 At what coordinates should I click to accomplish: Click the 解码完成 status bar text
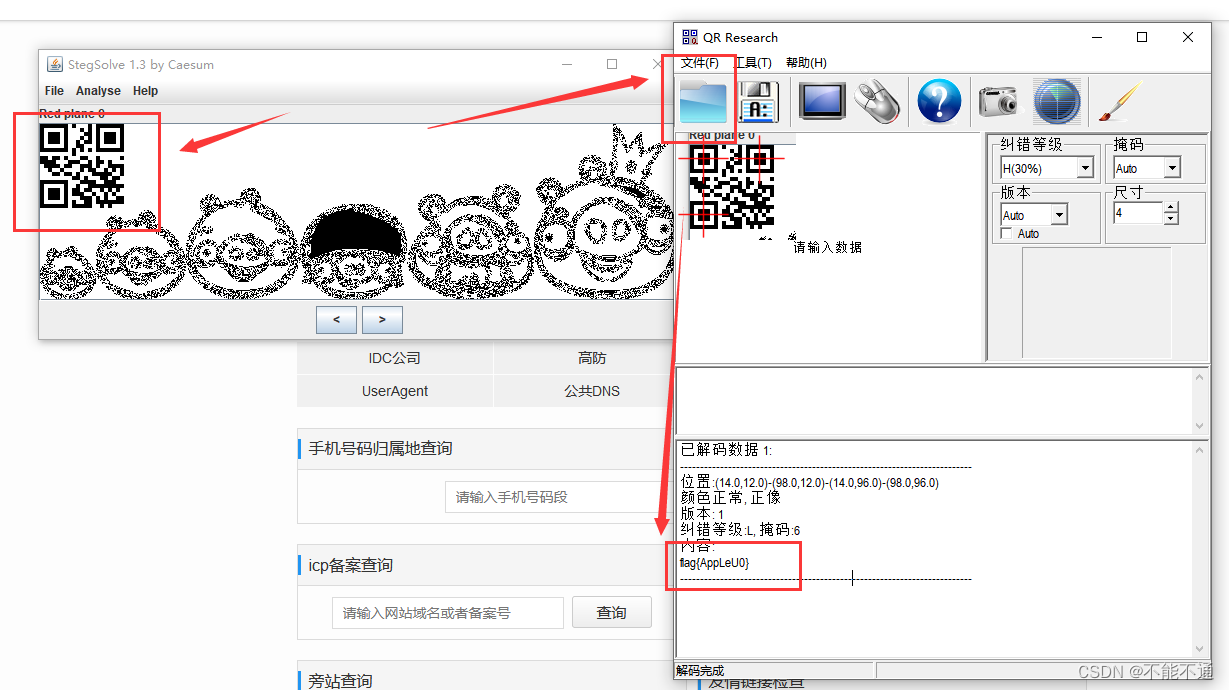[x=700, y=671]
